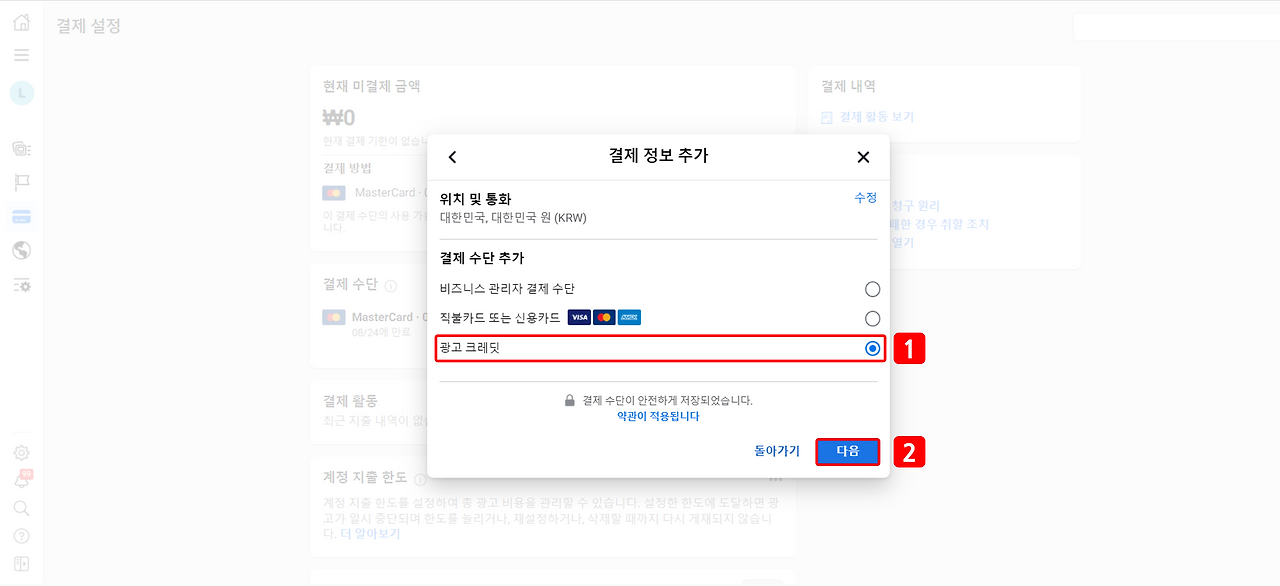Viewport: 1280px width, 586px height.
Task: Open the settings gear in the lower sidebar
Action: [x=21, y=452]
